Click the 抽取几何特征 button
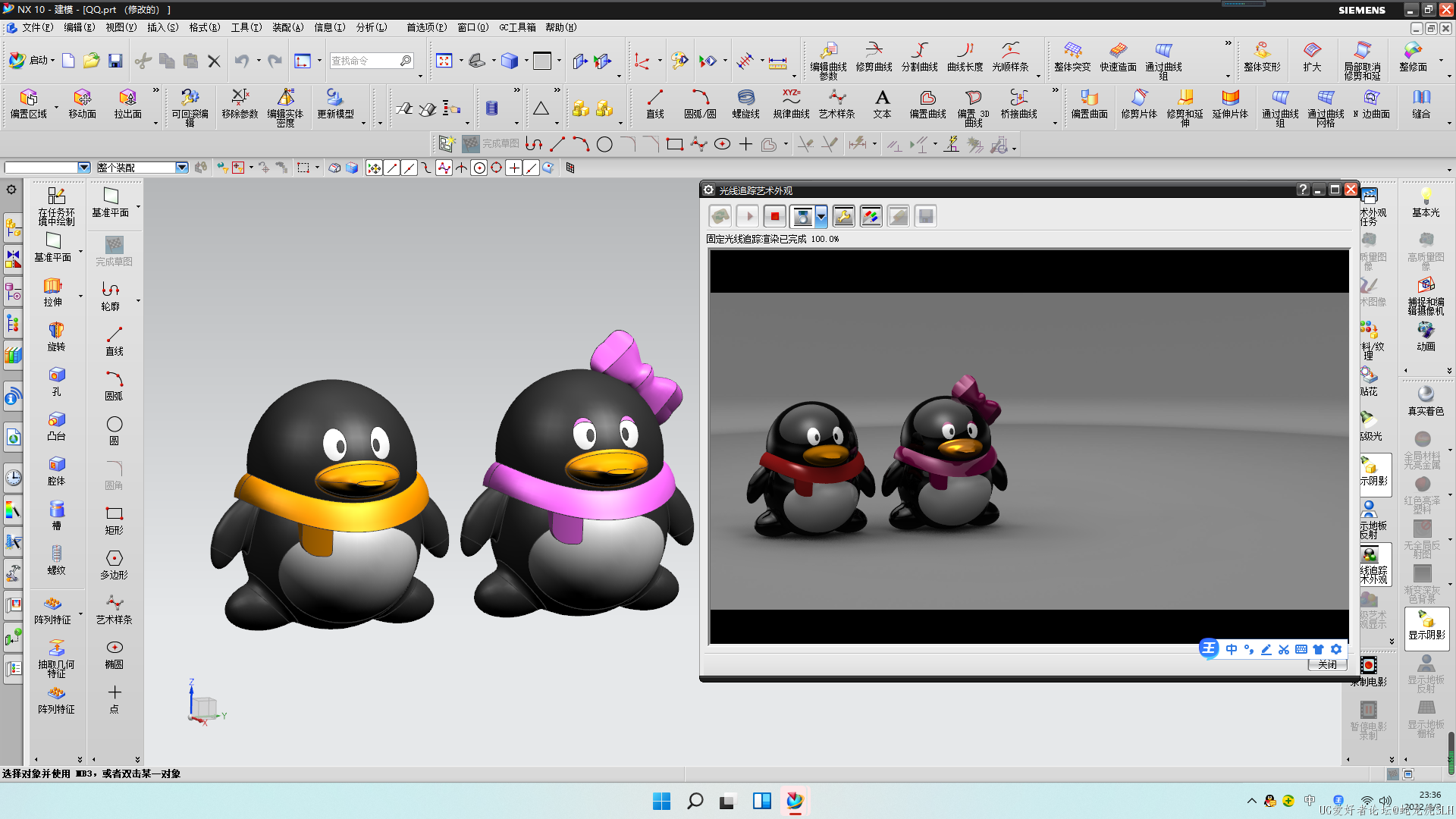Screen dimensions: 1456x819 pos(56,658)
